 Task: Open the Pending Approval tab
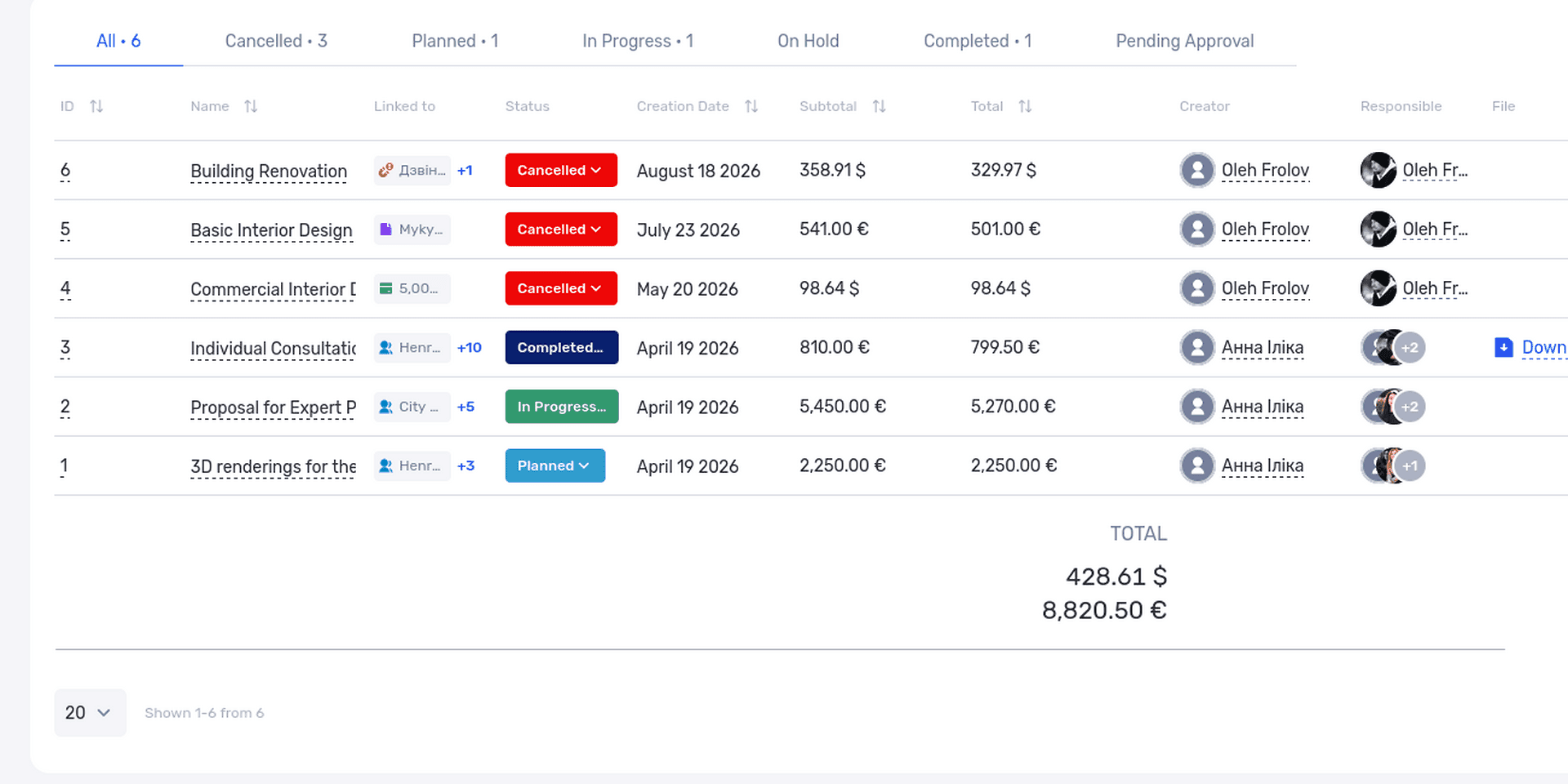tap(1185, 41)
